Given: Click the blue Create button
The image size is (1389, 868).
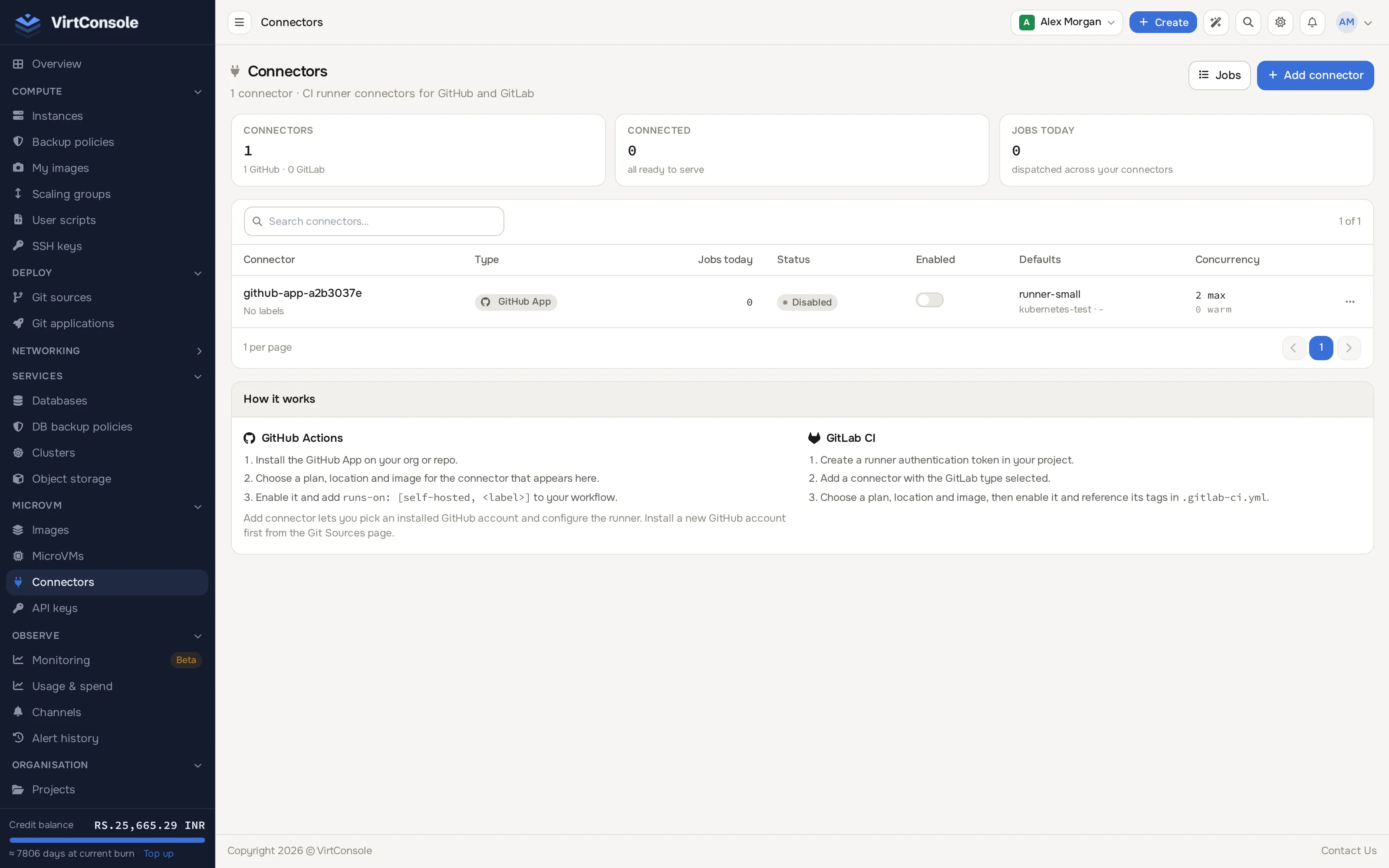Looking at the screenshot, I should [x=1163, y=23].
